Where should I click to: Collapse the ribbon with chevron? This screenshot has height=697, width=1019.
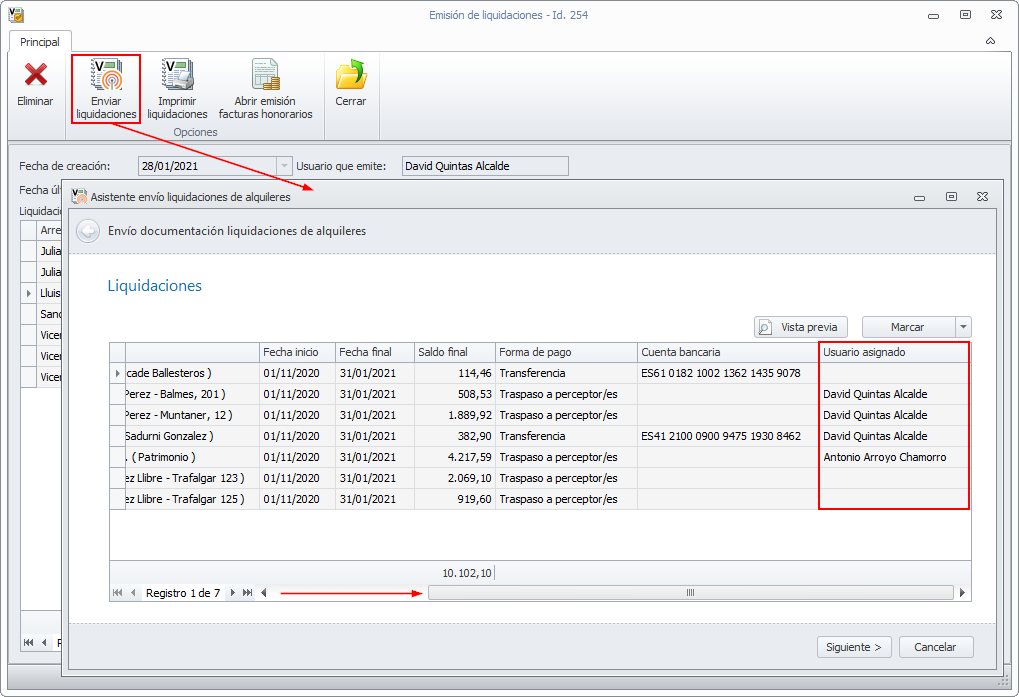click(x=990, y=42)
